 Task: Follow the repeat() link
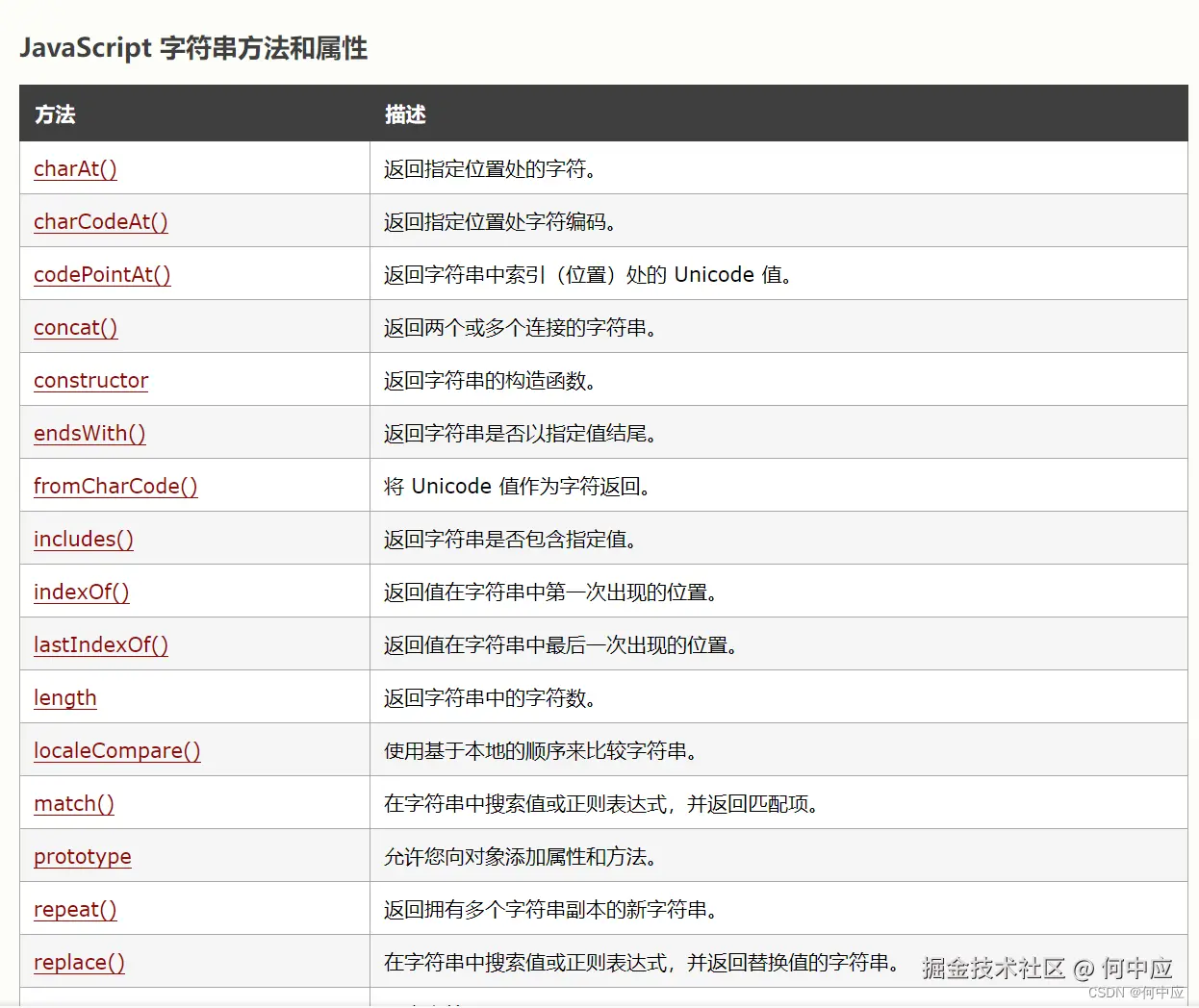click(75, 910)
